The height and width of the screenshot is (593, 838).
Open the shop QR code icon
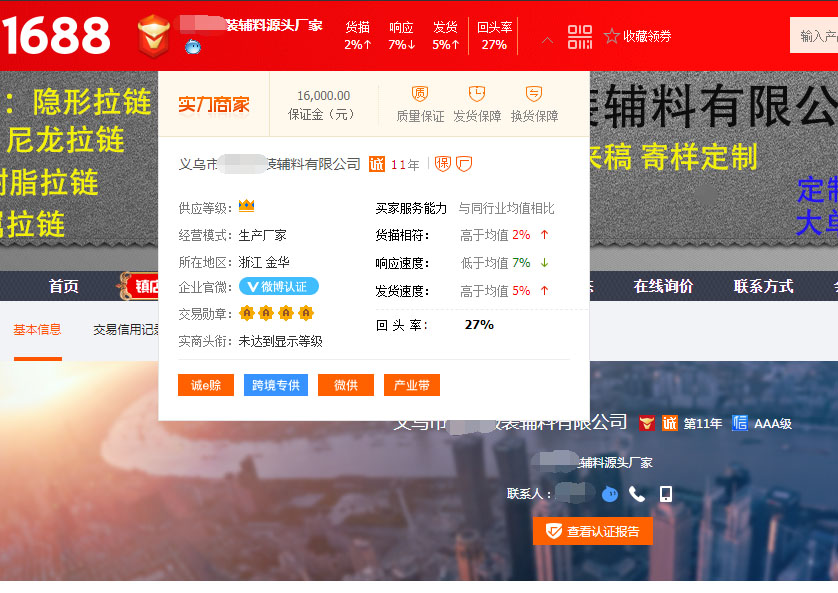point(580,36)
